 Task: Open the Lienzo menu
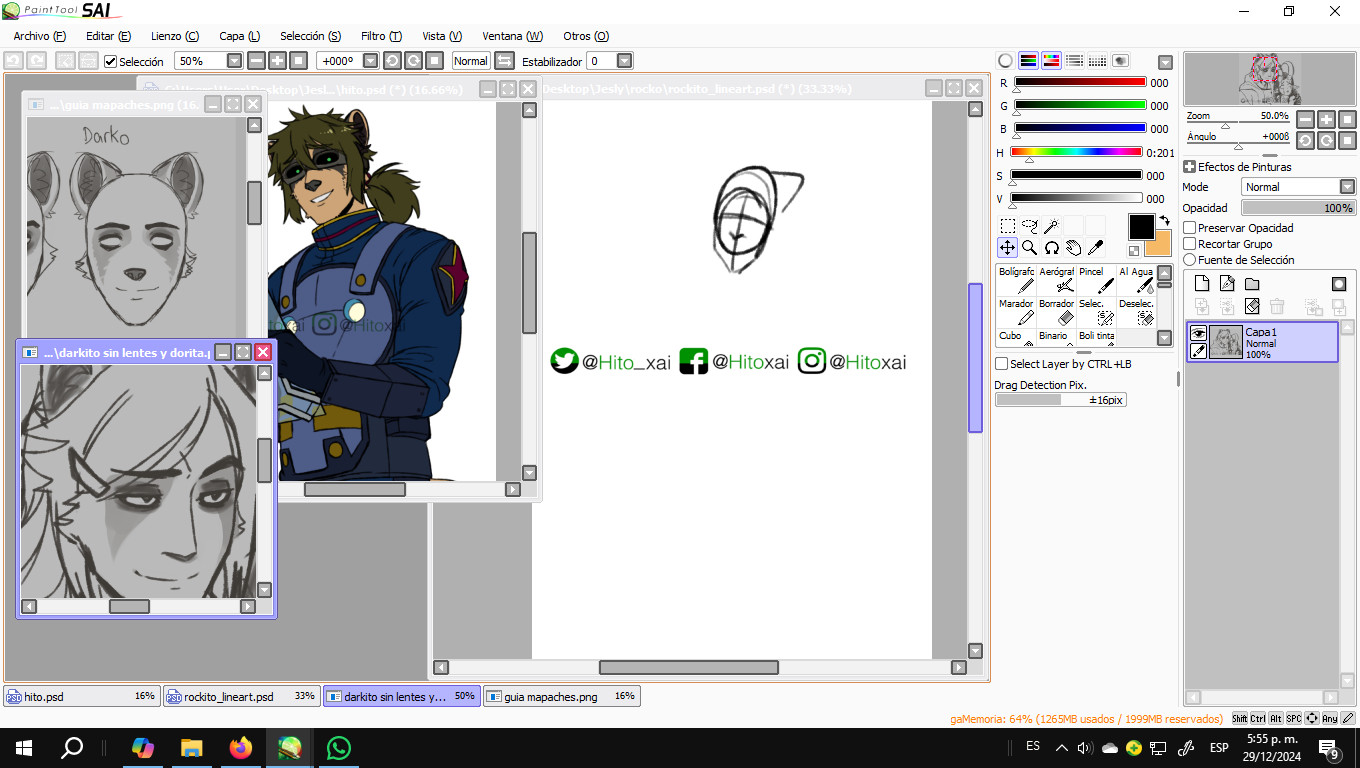pyautogui.click(x=175, y=36)
